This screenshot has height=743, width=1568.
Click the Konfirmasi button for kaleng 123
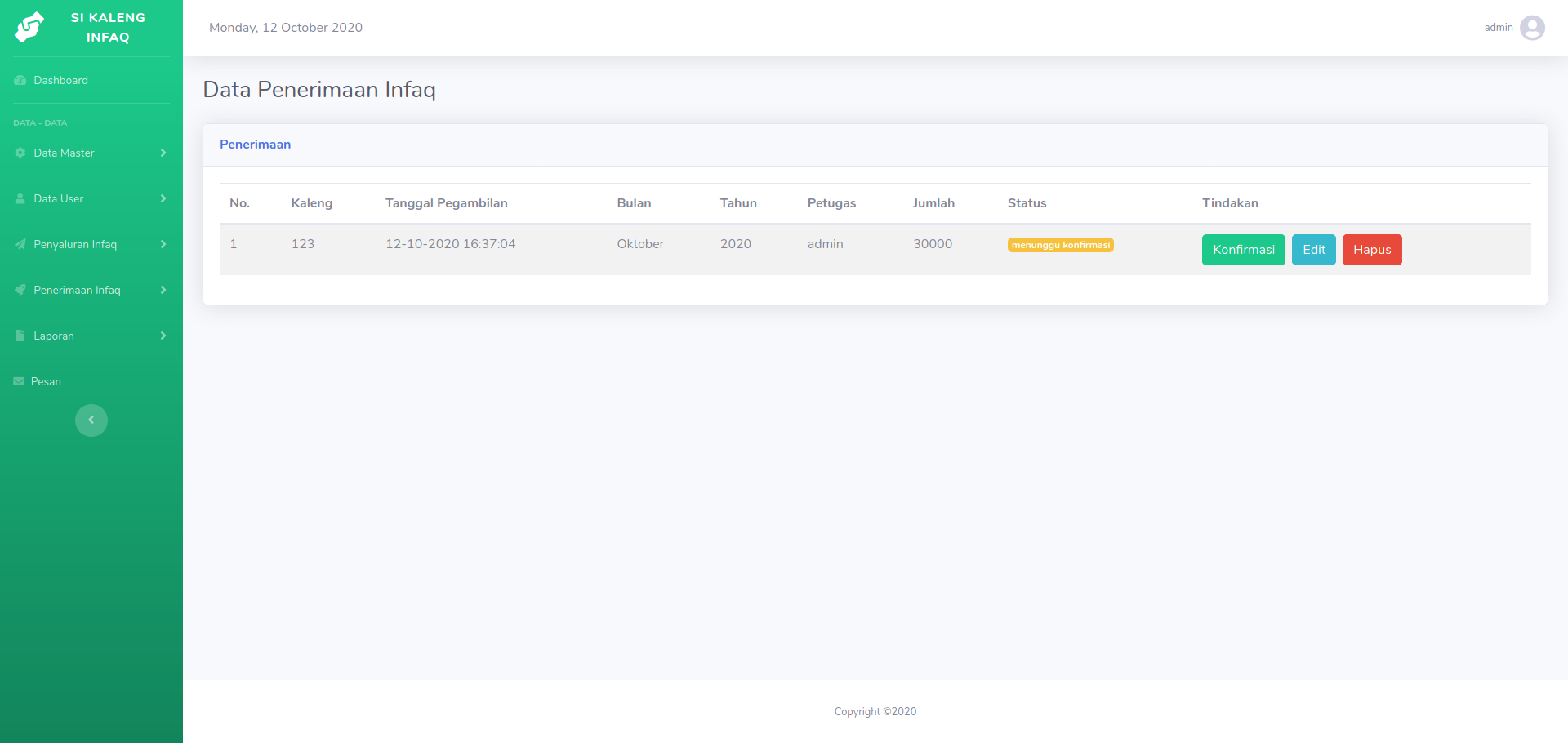coord(1242,249)
